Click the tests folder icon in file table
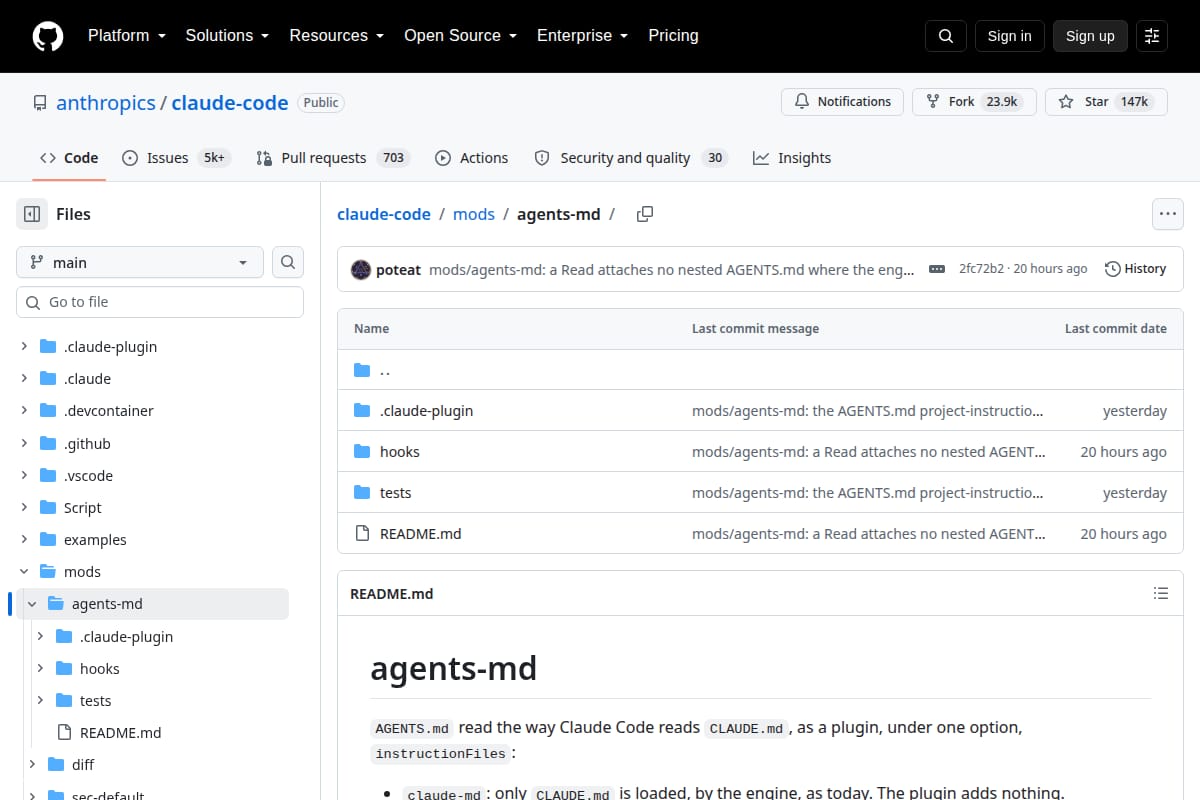This screenshot has height=800, width=1200. tap(362, 493)
